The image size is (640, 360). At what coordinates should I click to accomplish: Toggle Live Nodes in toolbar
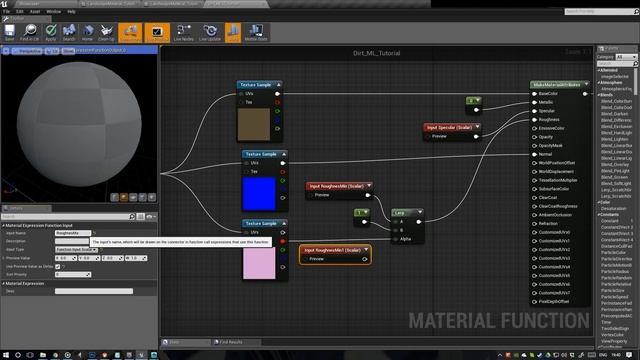coord(184,33)
